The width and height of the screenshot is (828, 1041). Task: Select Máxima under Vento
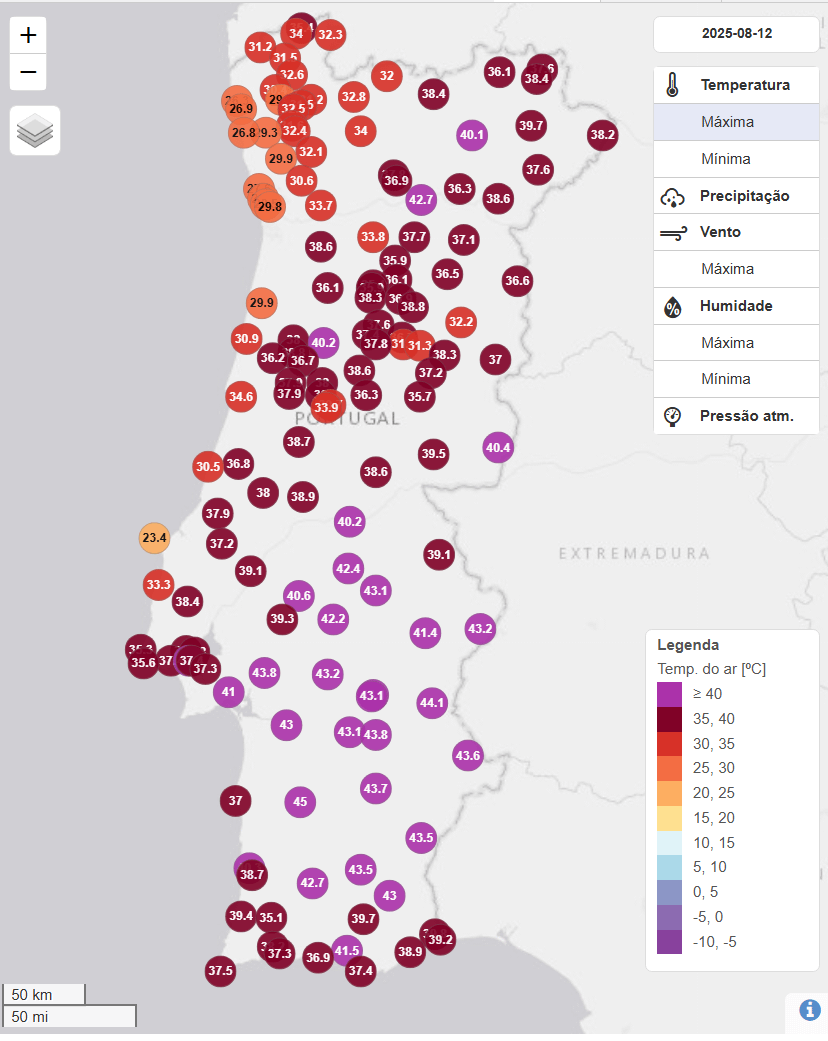(736, 269)
